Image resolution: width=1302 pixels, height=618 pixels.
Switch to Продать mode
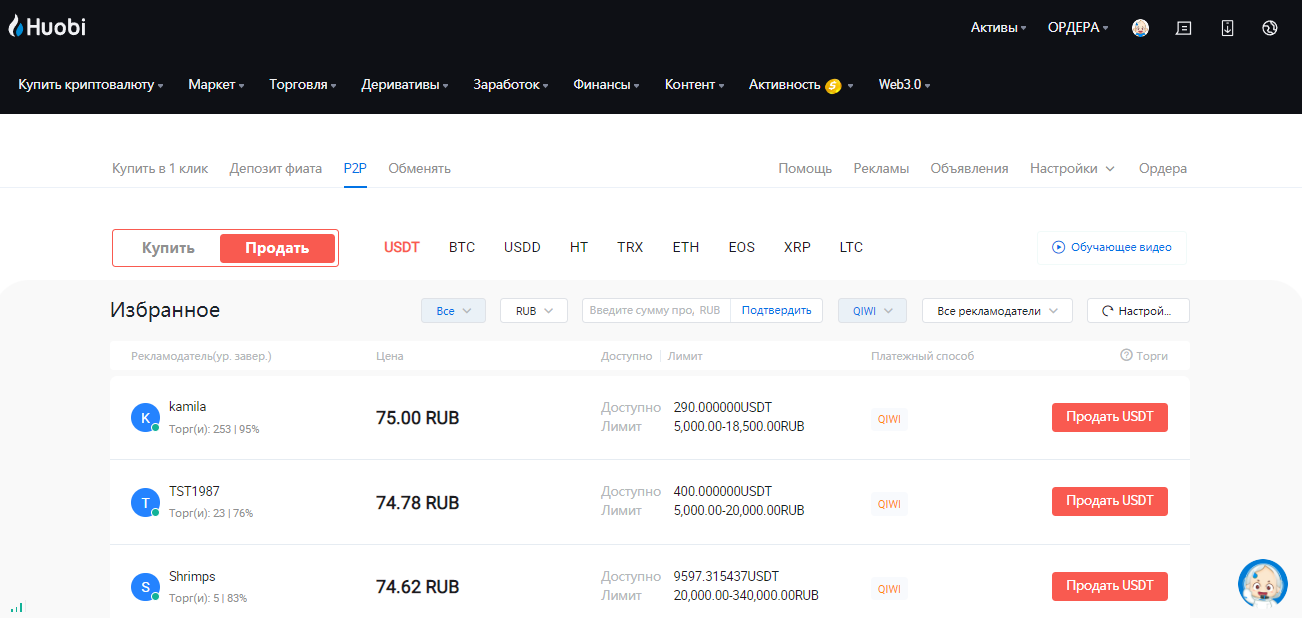click(x=277, y=248)
